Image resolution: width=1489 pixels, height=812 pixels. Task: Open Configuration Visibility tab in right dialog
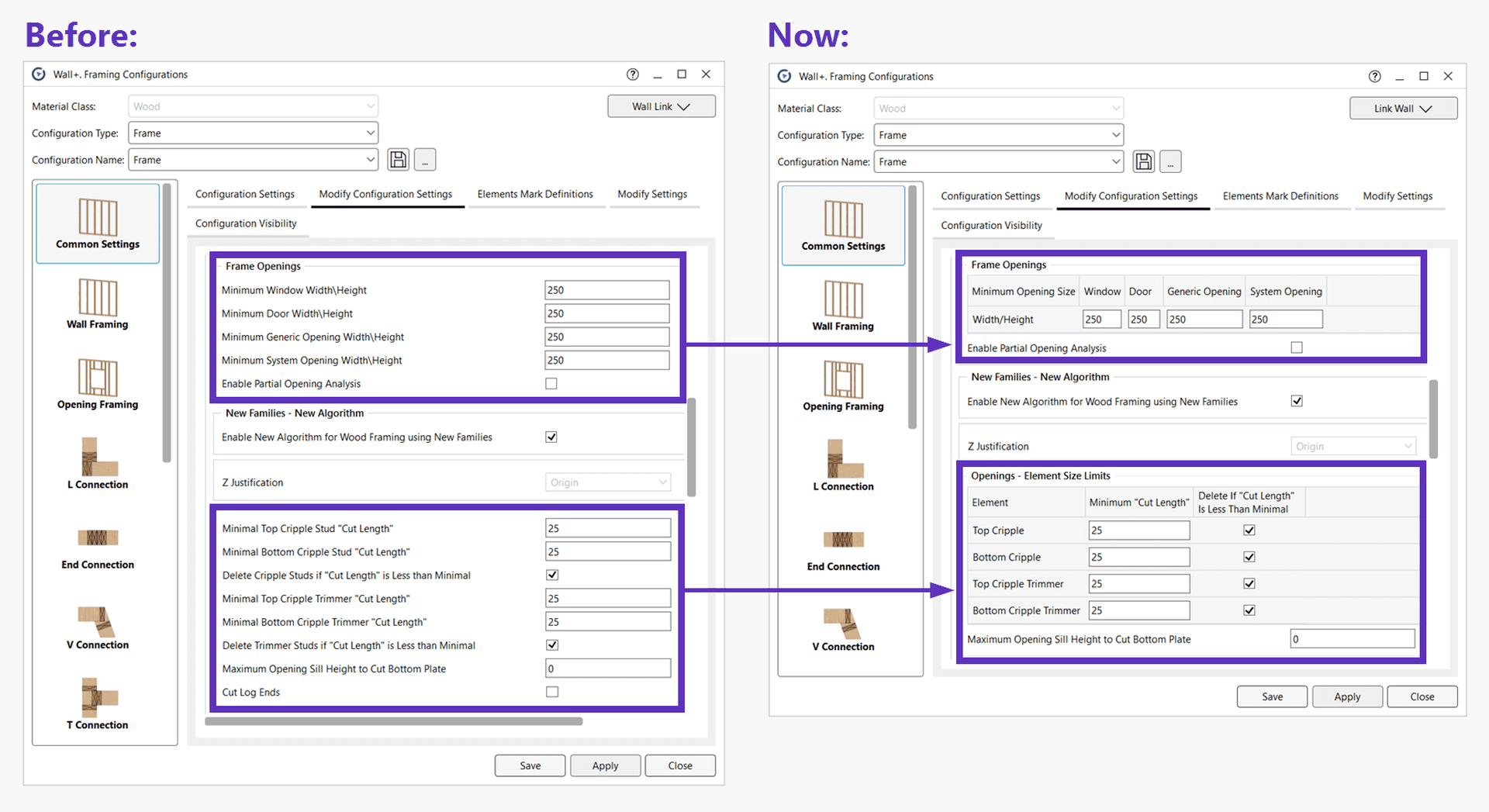click(x=991, y=226)
